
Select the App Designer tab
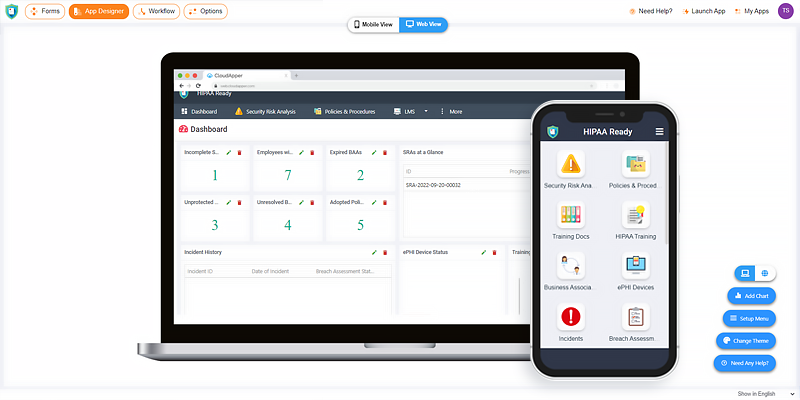pos(99,11)
